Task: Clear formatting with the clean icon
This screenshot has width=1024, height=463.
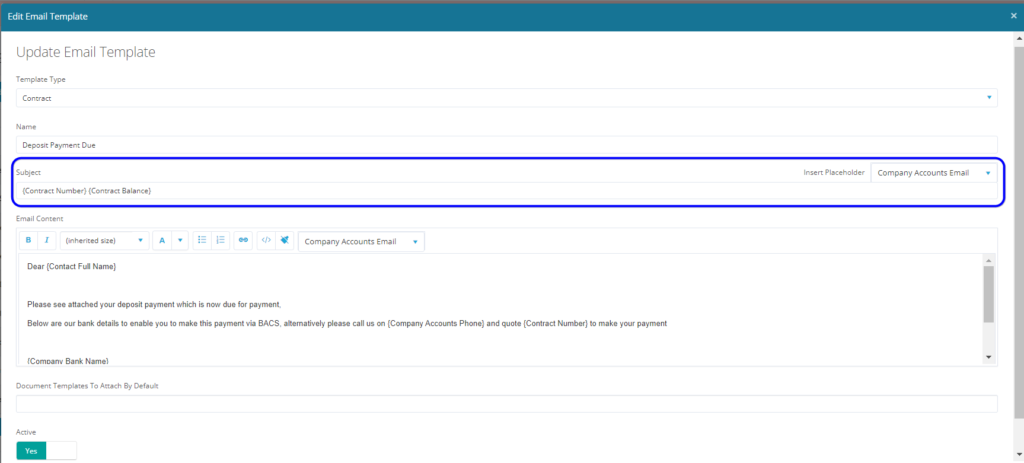Action: point(284,240)
